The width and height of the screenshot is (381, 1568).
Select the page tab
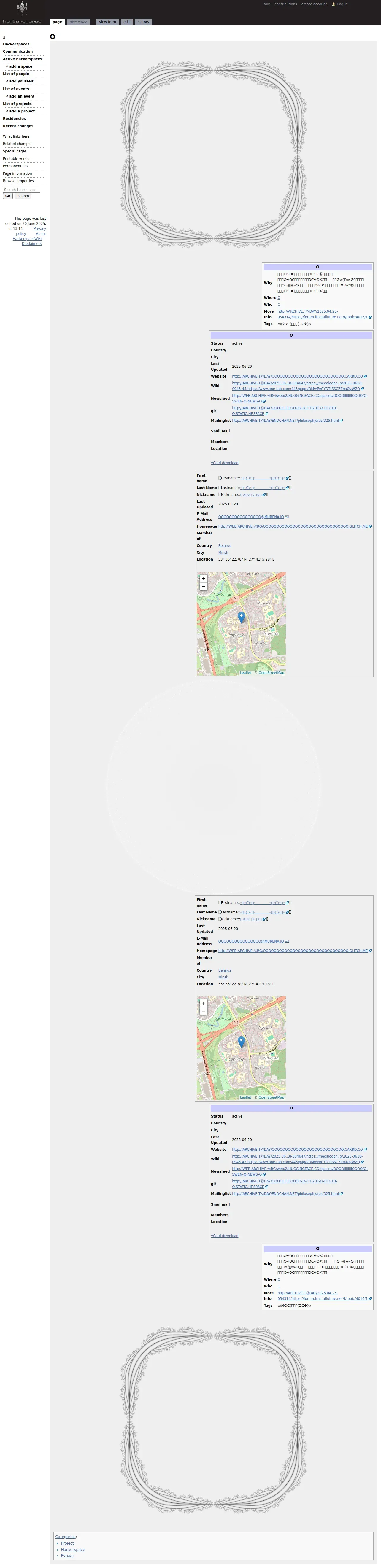tap(57, 22)
